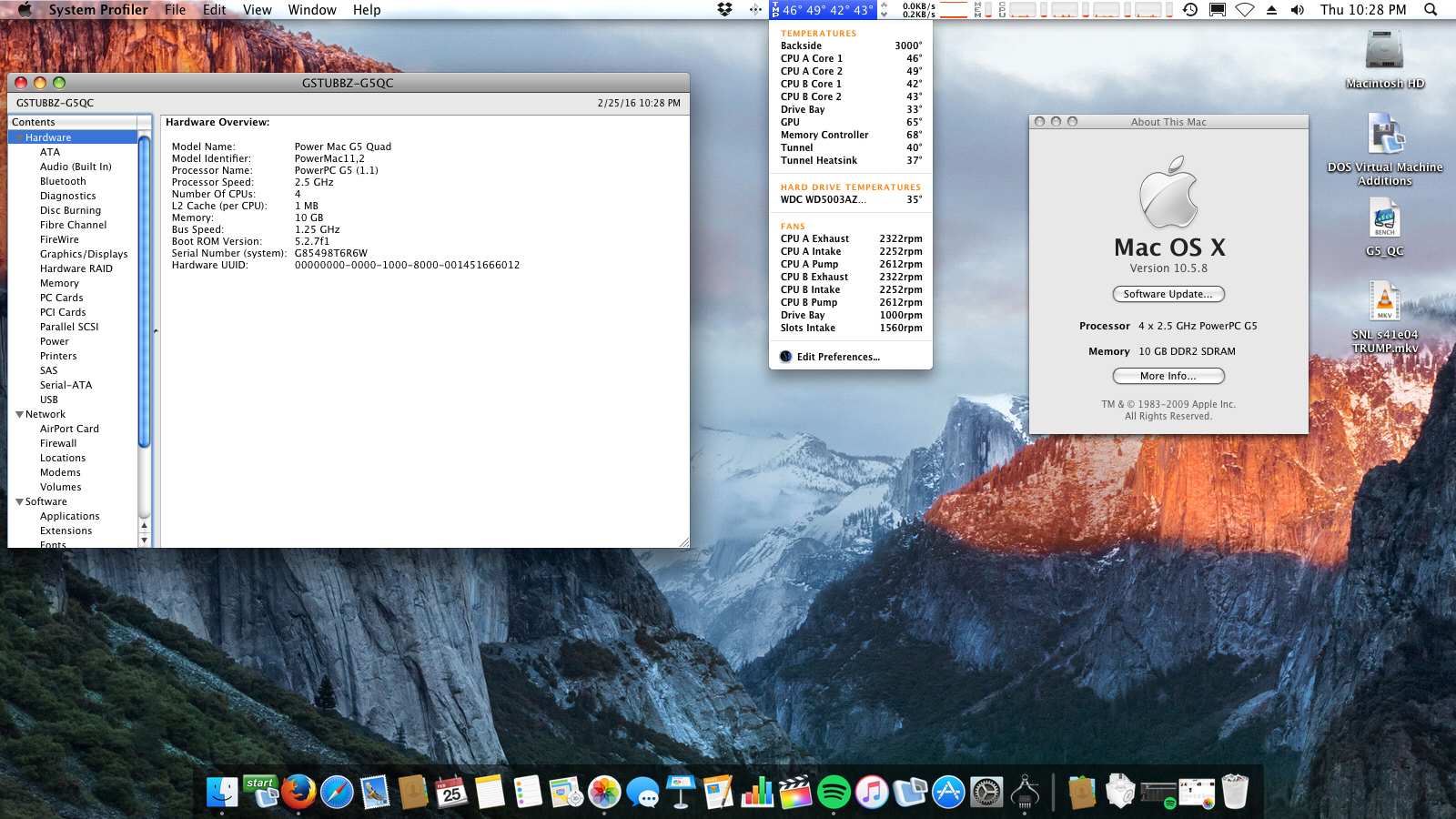Image resolution: width=1456 pixels, height=819 pixels.
Task: Click the Dropbox menu bar icon
Action: [725, 10]
